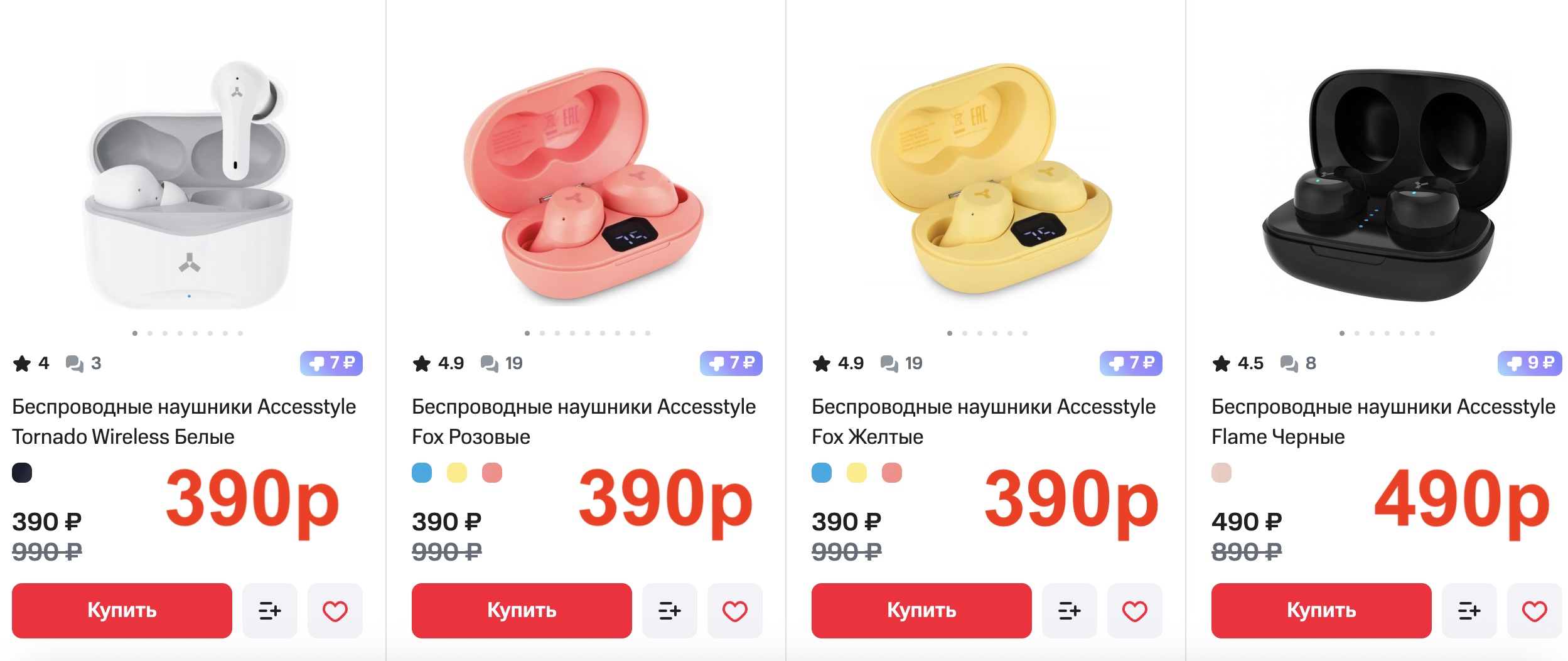Add Fox pink earbuds to favorites
Screen dimensions: 1568x661
pos(734,610)
